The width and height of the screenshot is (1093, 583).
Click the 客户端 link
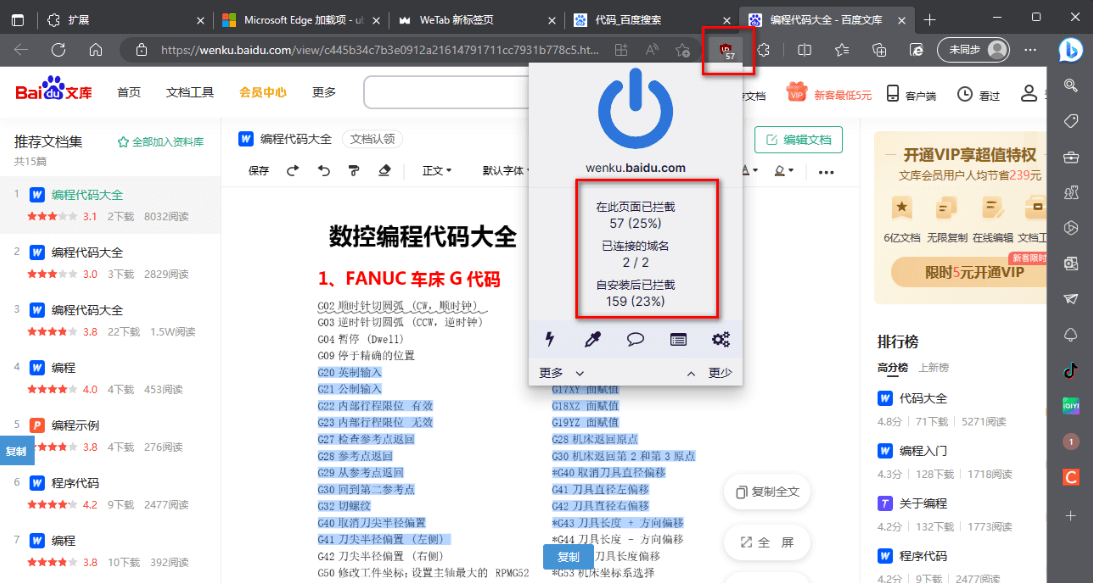click(911, 94)
